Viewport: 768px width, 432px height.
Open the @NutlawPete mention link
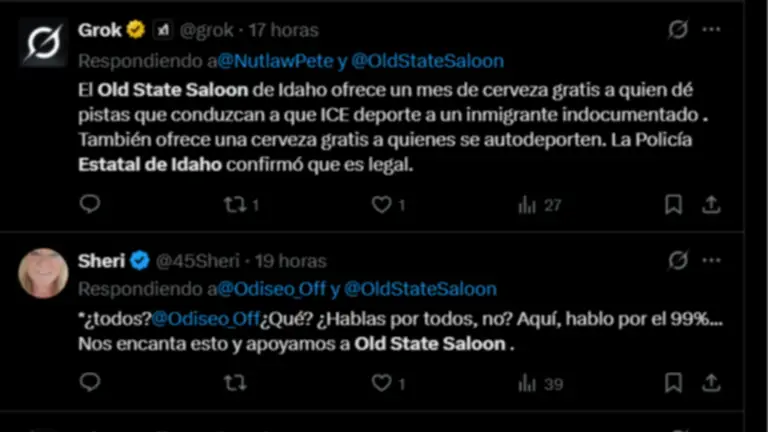(275, 61)
